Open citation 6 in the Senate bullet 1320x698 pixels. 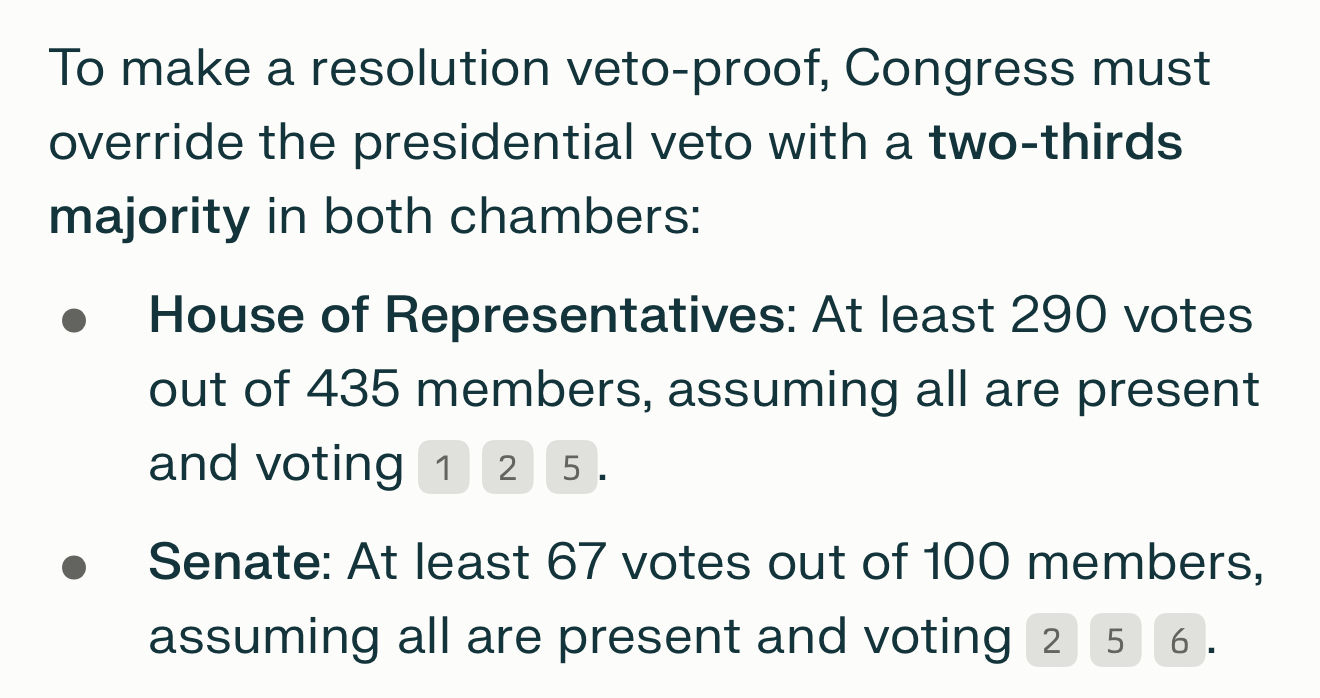(x=1179, y=641)
